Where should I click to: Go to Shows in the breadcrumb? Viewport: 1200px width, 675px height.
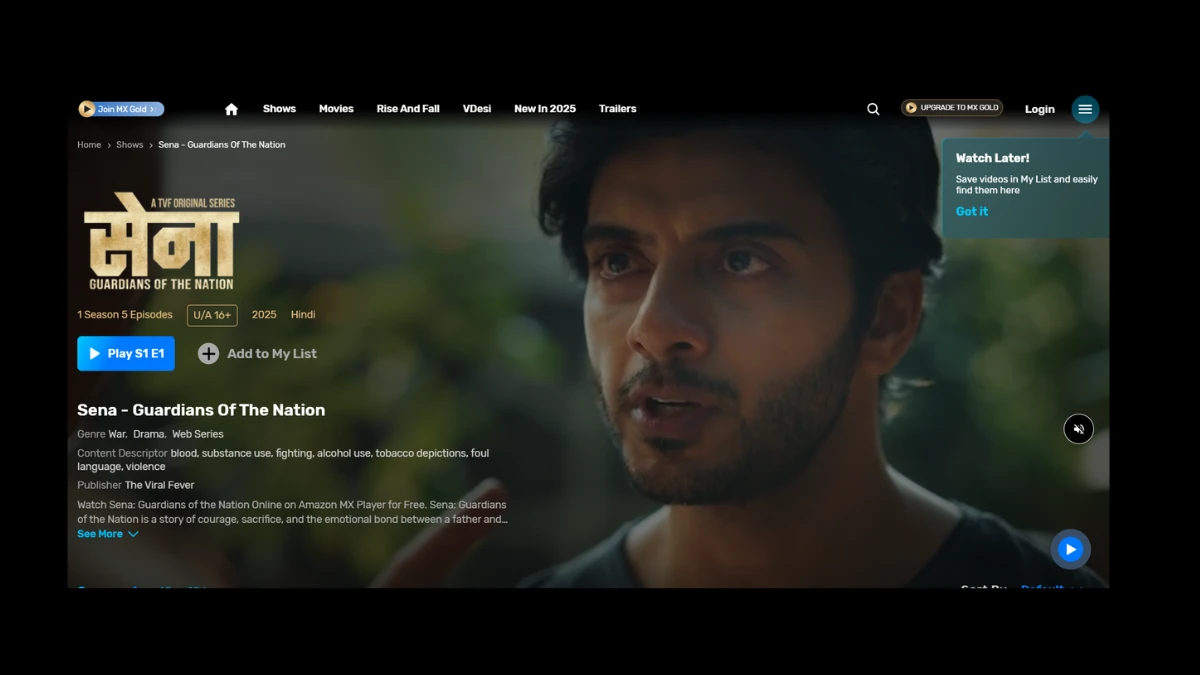[x=130, y=145]
